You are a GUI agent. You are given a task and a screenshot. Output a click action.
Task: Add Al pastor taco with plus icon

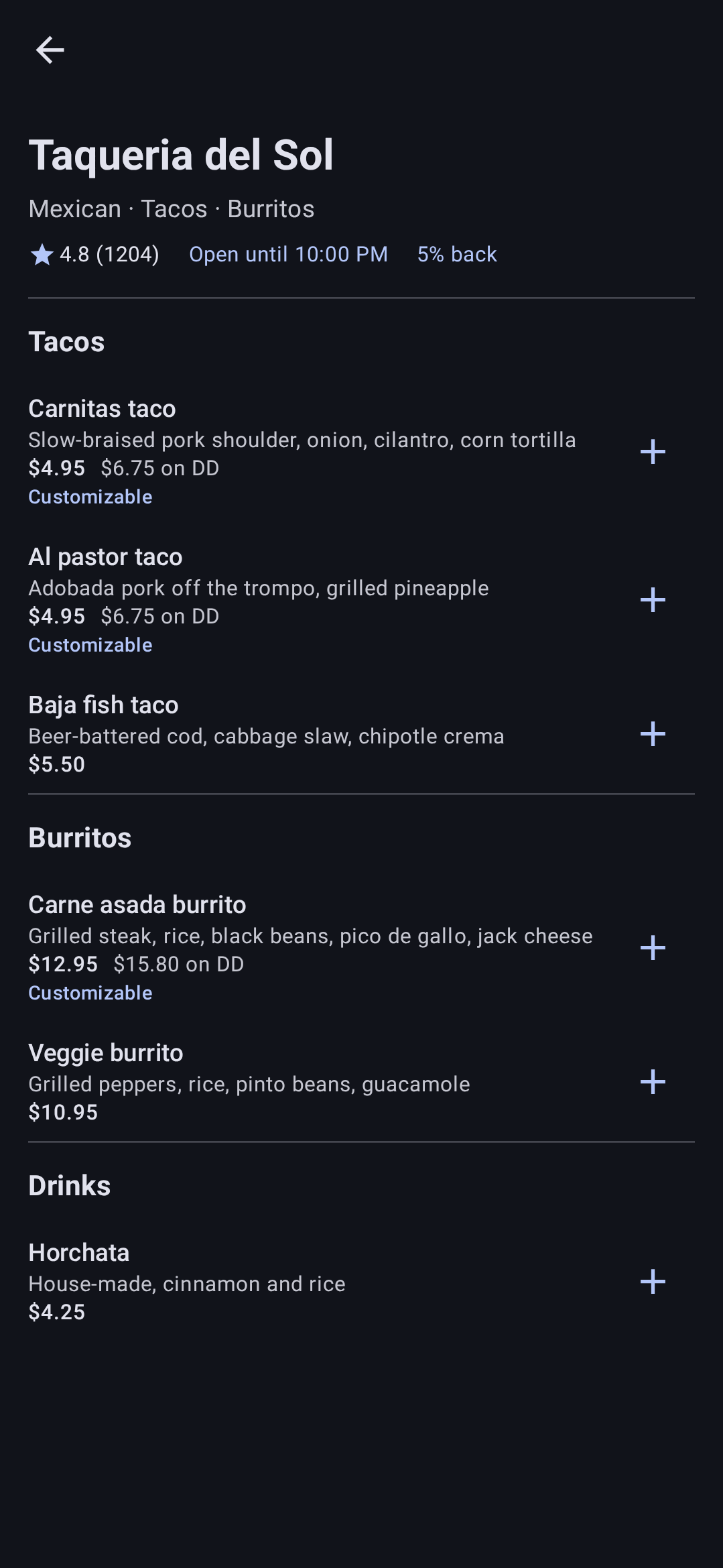click(x=653, y=600)
